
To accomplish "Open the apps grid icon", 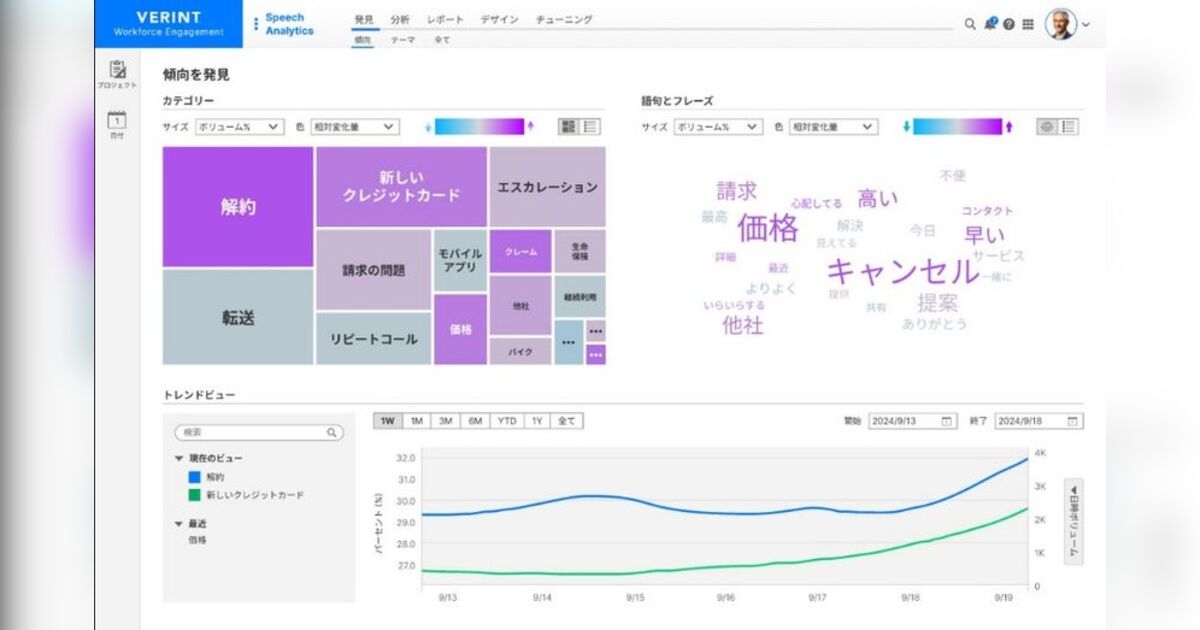I will click(1028, 24).
